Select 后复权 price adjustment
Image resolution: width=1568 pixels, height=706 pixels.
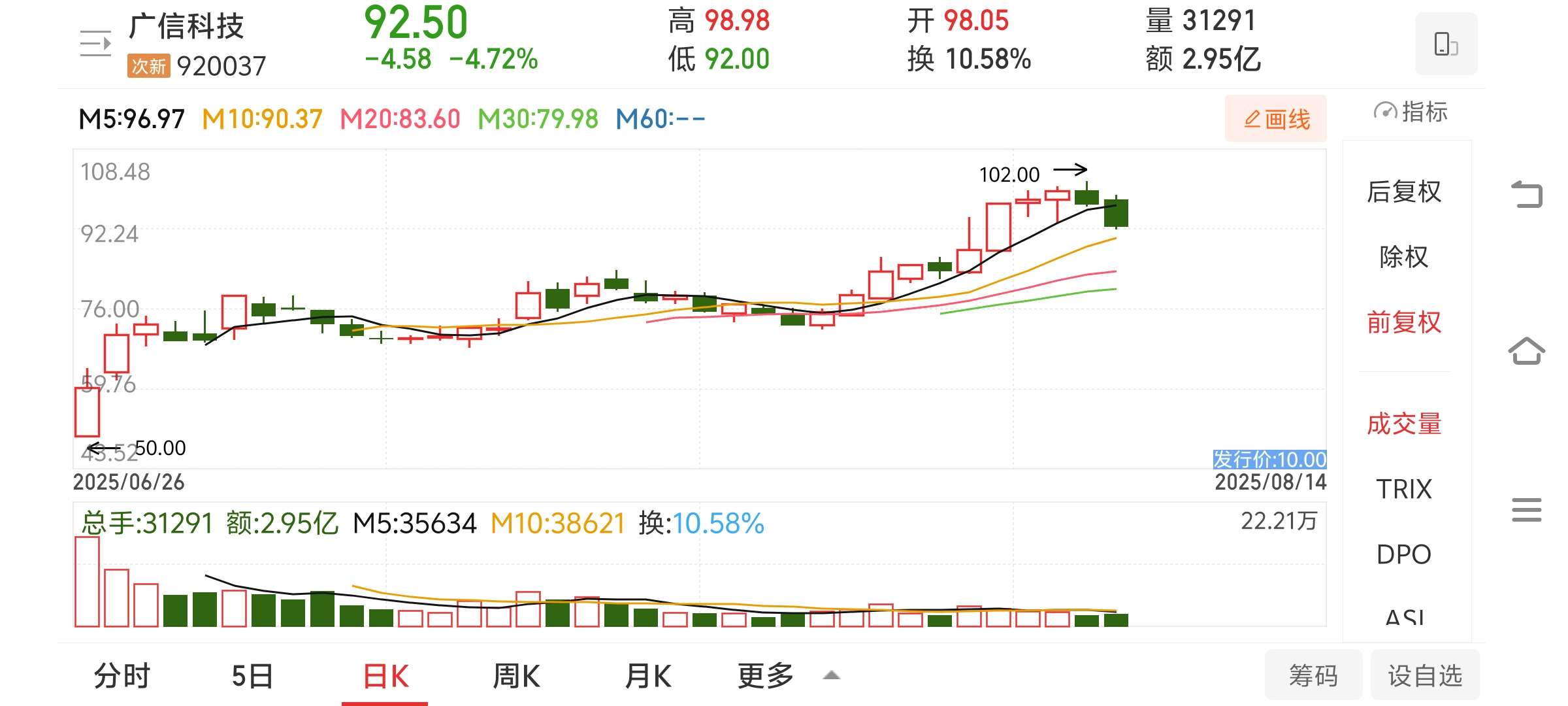click(x=1404, y=192)
